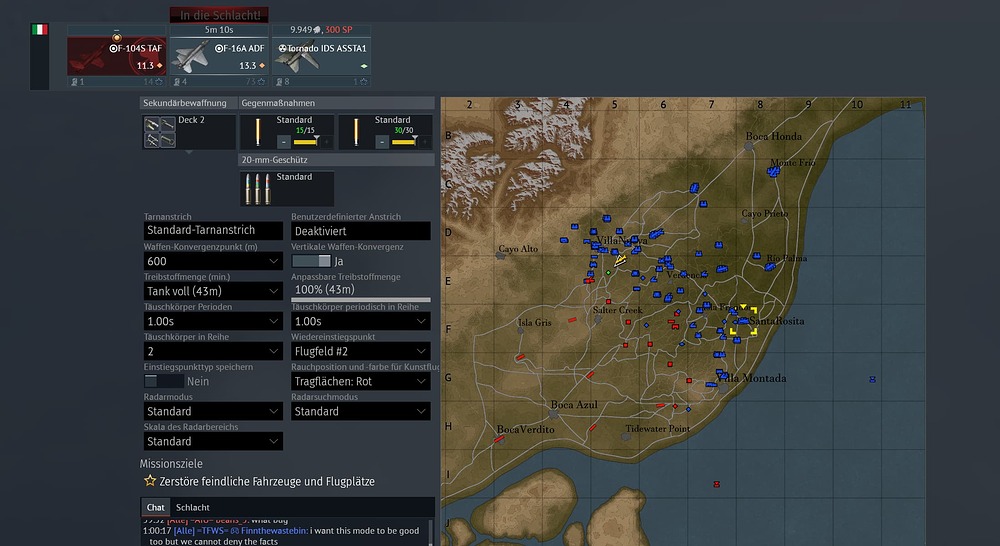
Task: Adjust the Anpassbare Treibstoffmenge slider
Action: tap(361, 299)
